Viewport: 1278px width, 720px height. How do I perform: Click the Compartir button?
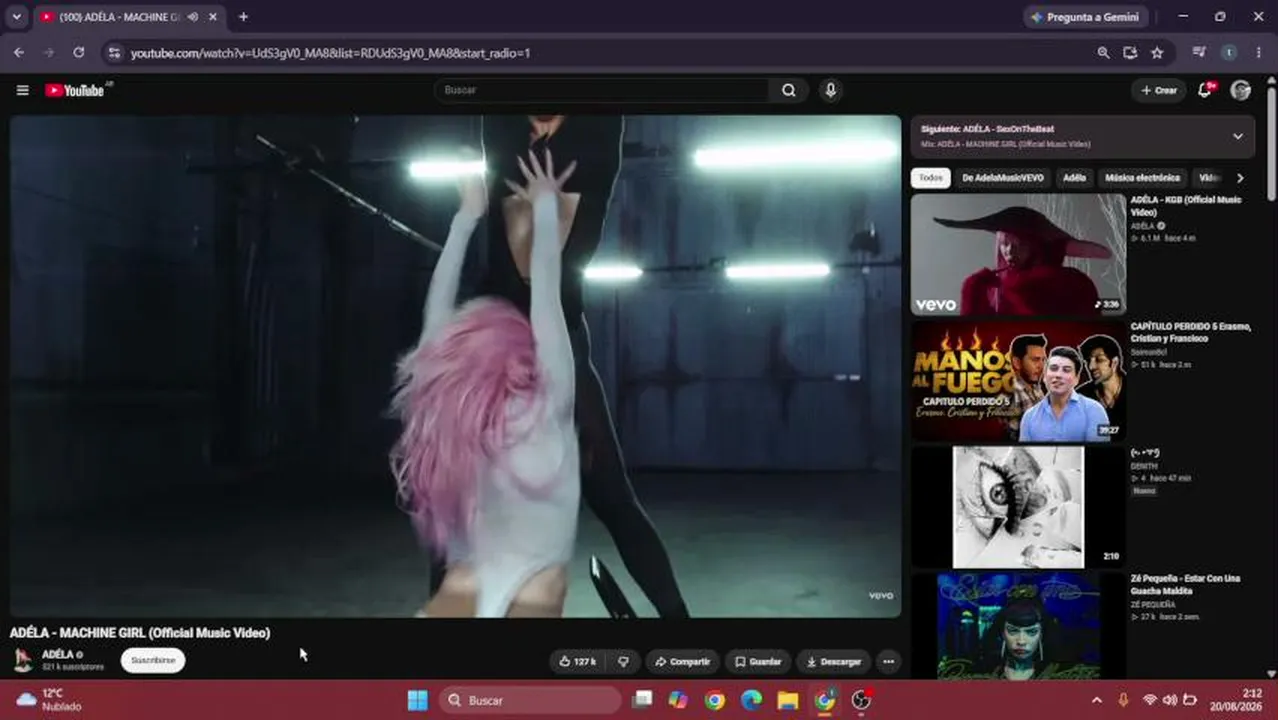pyautogui.click(x=682, y=661)
